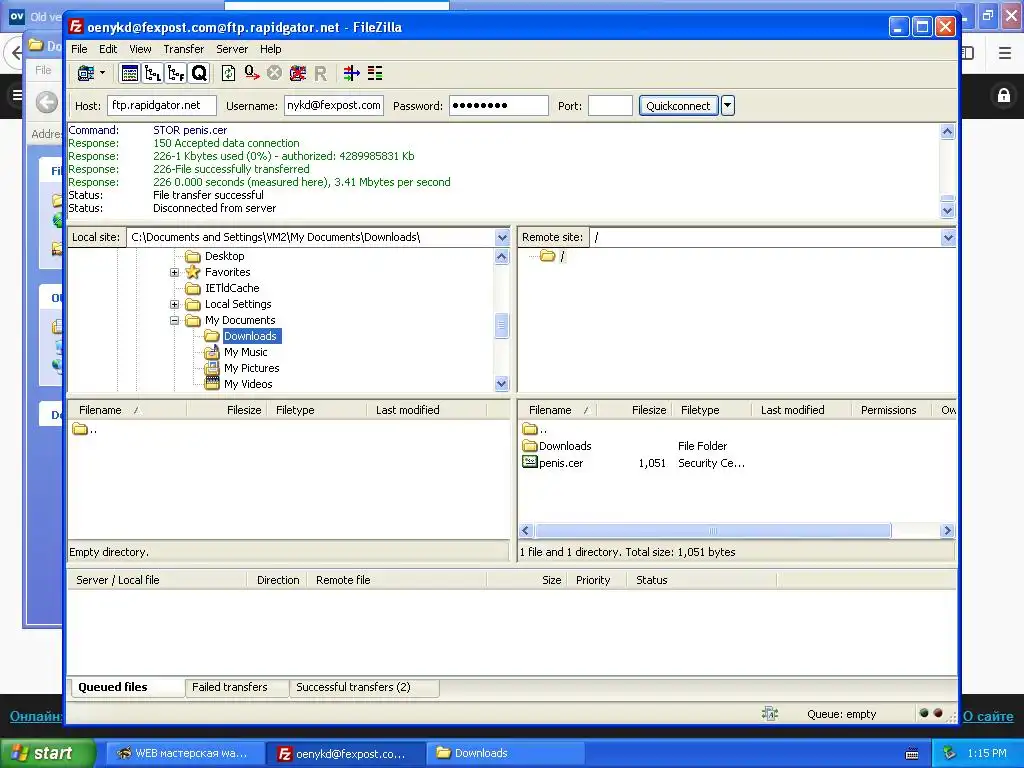Open Quickconnect history dropdown
The width and height of the screenshot is (1024, 768).
(728, 106)
